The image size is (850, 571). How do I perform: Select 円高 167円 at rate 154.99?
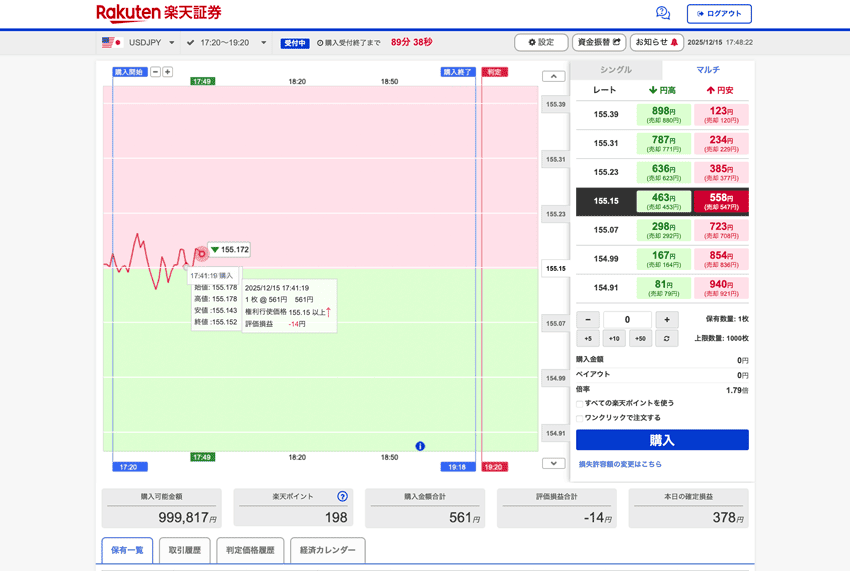pos(664,259)
